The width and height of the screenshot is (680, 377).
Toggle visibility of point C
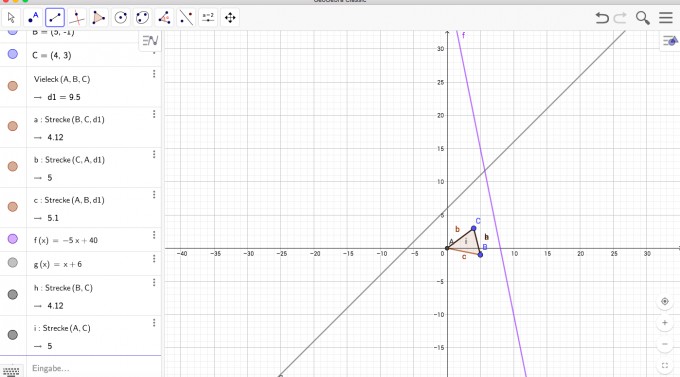(13, 54)
